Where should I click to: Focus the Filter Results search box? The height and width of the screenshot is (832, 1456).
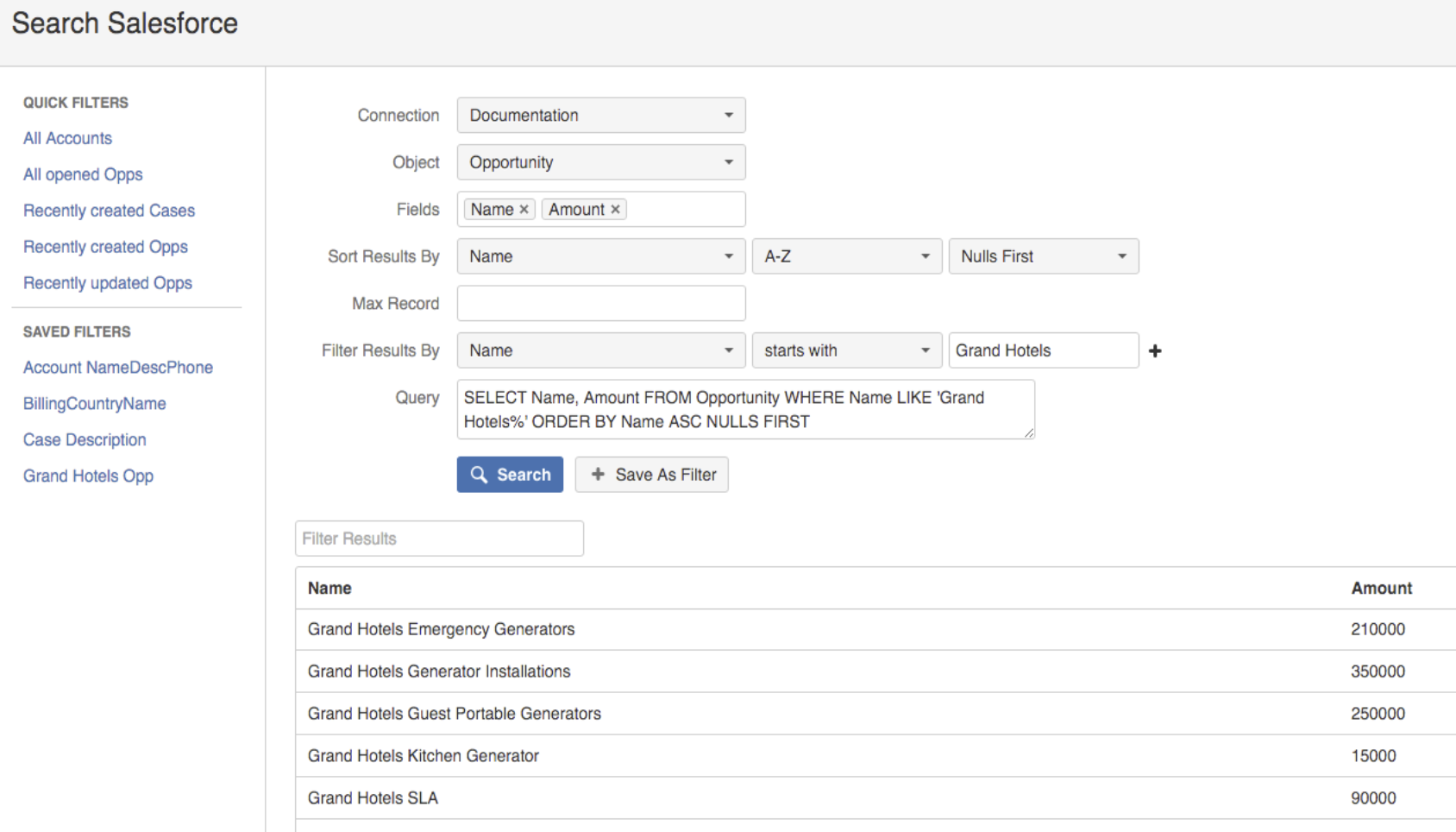coord(439,539)
